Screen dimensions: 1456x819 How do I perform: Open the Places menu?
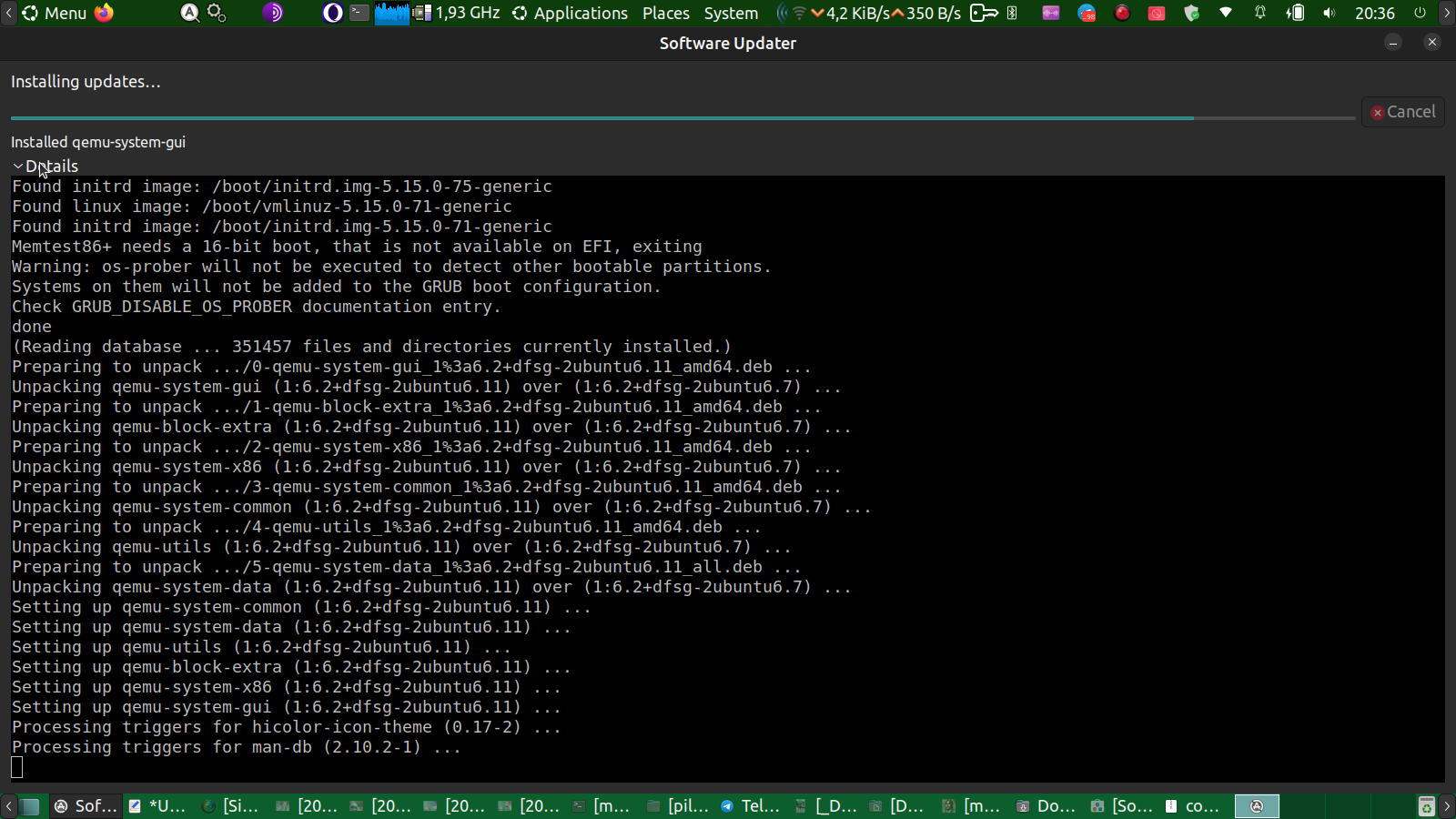[666, 13]
